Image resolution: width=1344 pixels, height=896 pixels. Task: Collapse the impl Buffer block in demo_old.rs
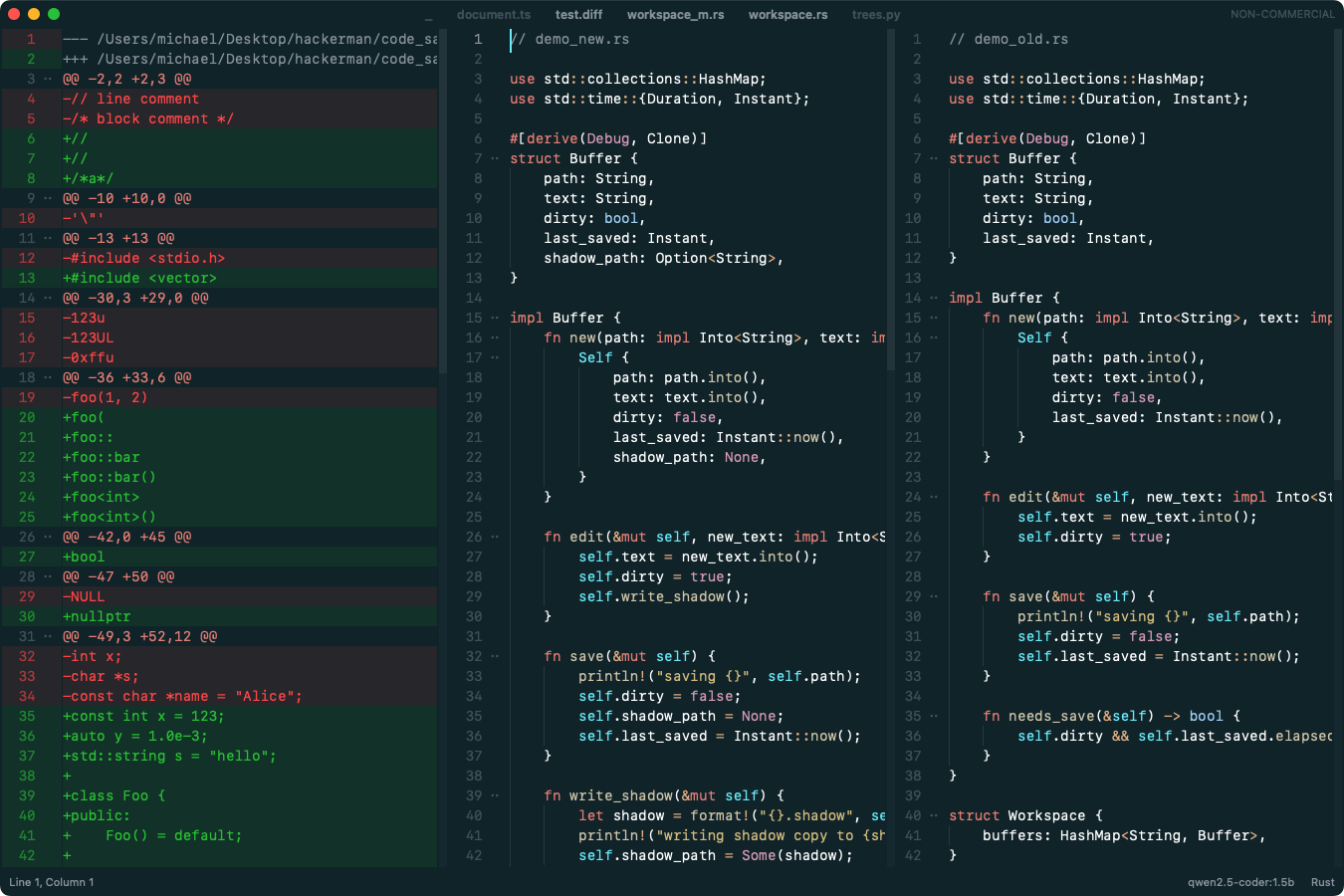tap(934, 298)
